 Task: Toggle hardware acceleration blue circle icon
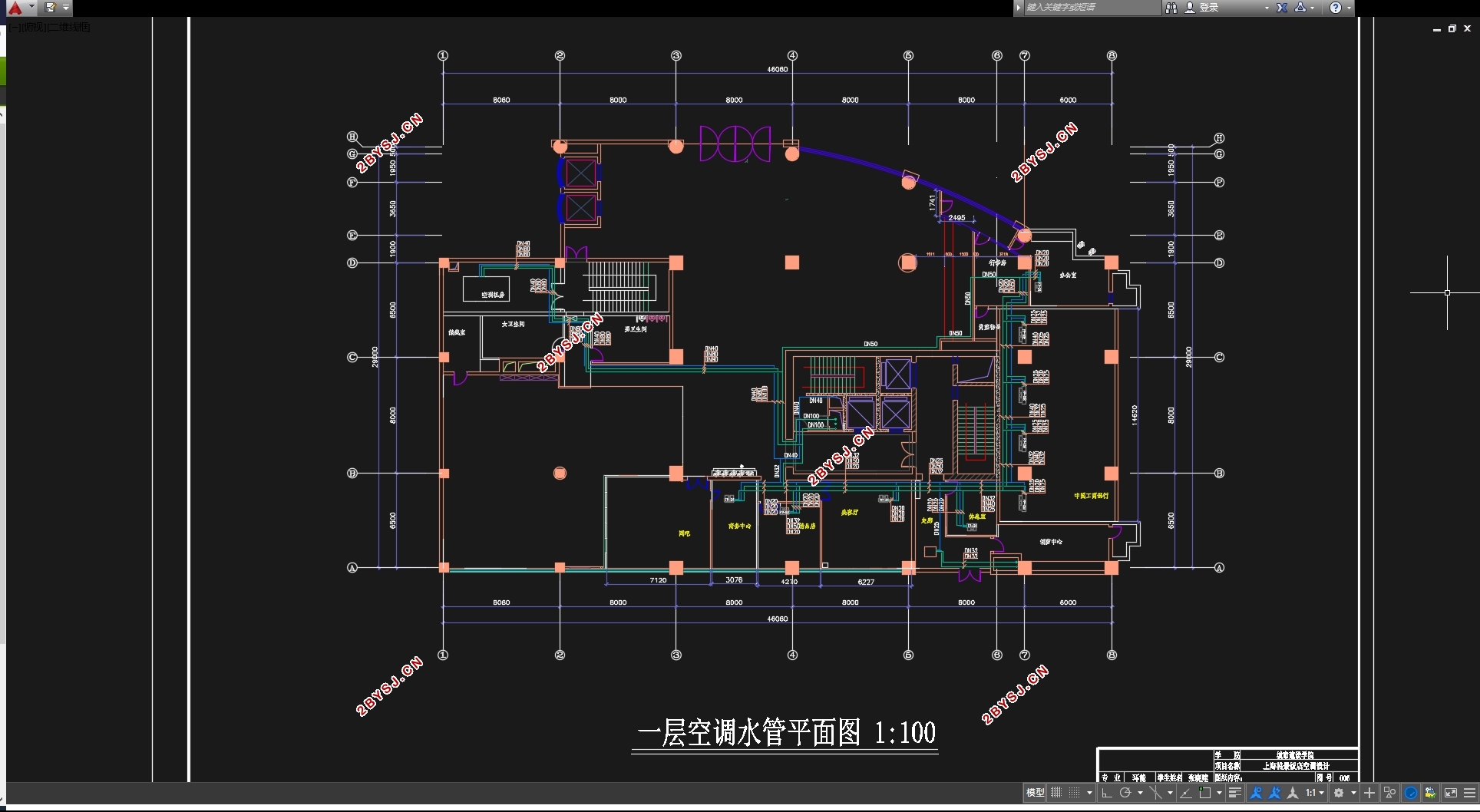click(1411, 793)
